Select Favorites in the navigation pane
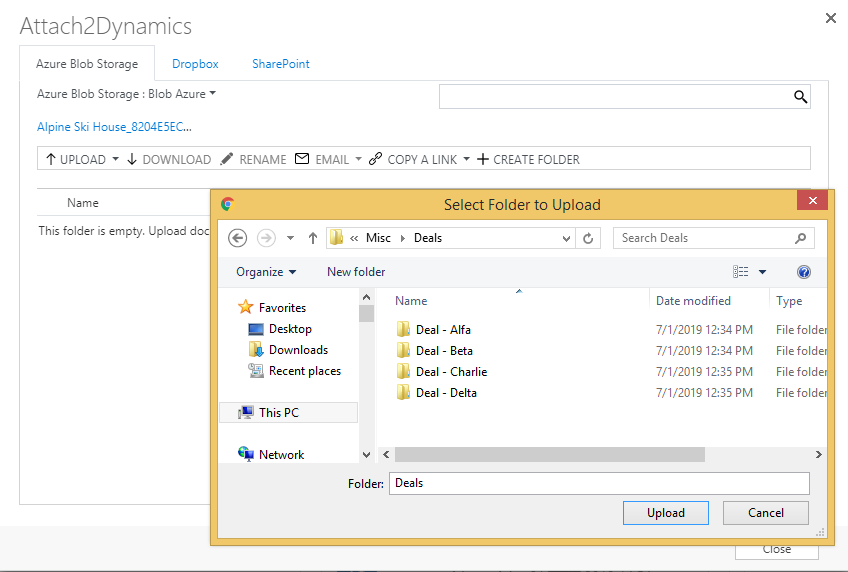Screen dimensions: 848x572 click(272, 308)
